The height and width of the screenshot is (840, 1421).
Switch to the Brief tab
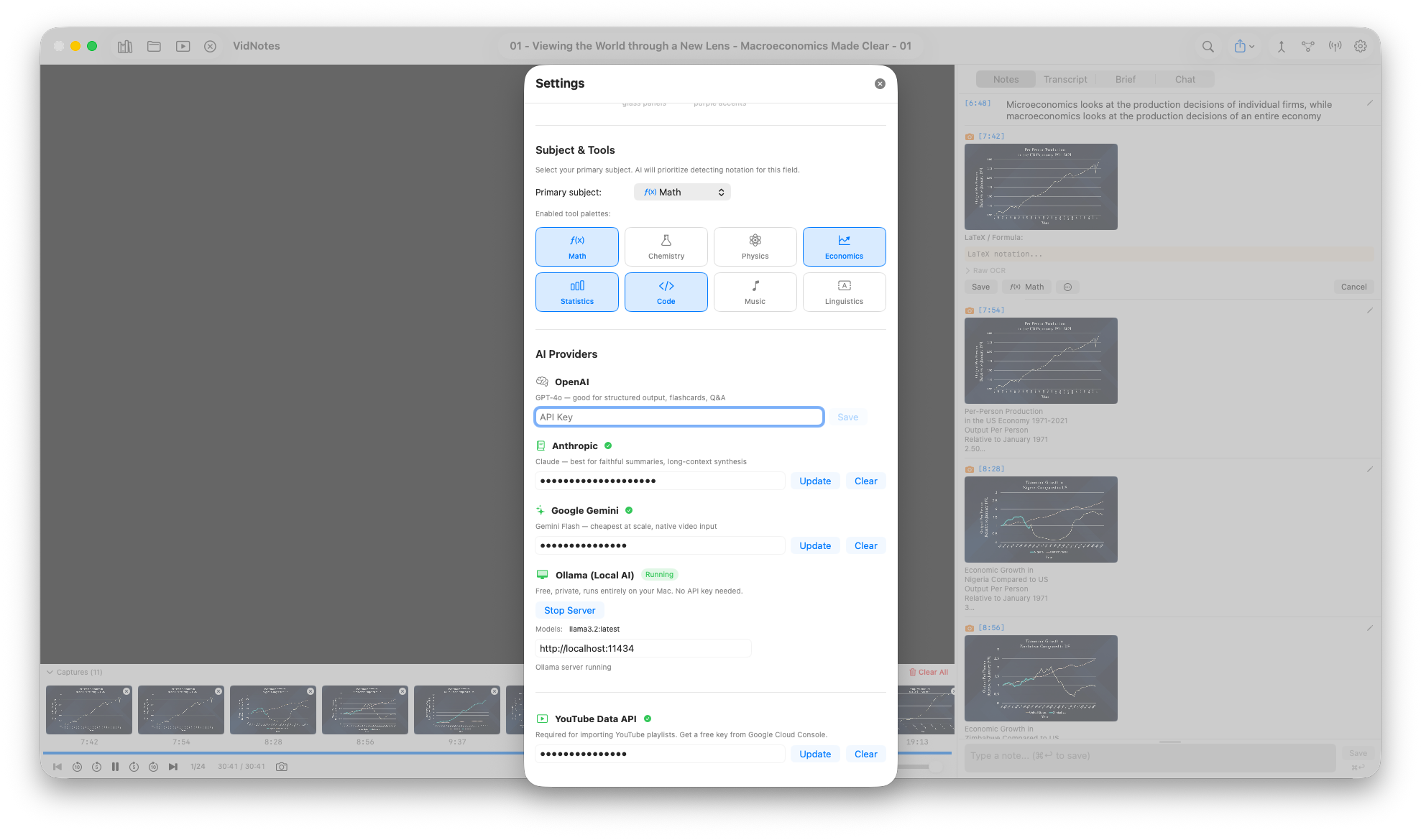pos(1125,79)
